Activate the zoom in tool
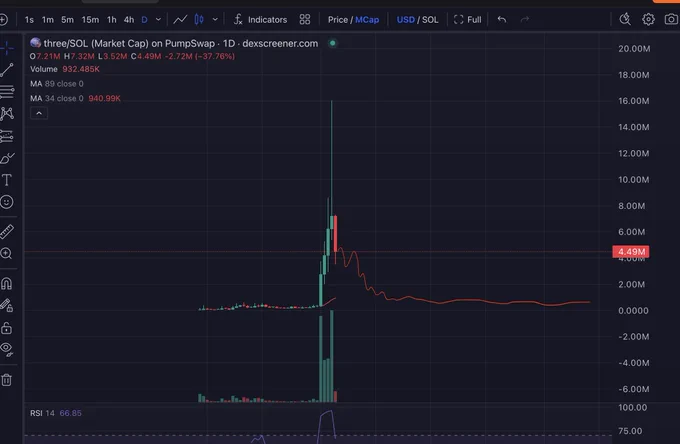Screen dimensions: 680x444 7,253
